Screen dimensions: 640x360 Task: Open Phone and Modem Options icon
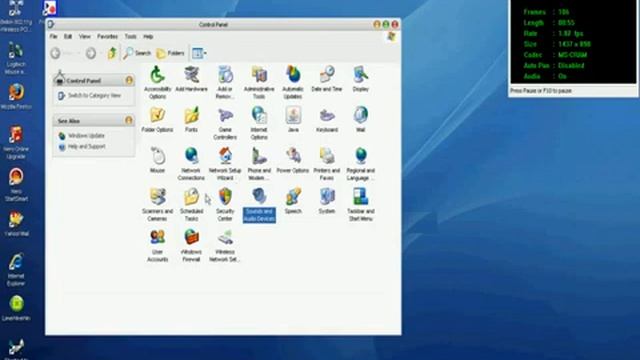pyautogui.click(x=259, y=164)
